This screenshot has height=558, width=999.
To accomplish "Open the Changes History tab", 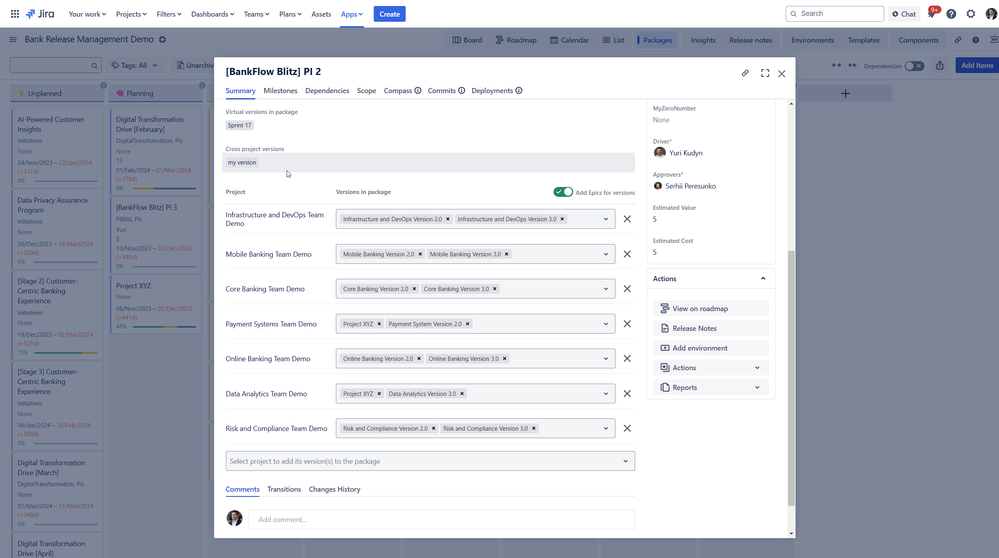I will coord(334,489).
